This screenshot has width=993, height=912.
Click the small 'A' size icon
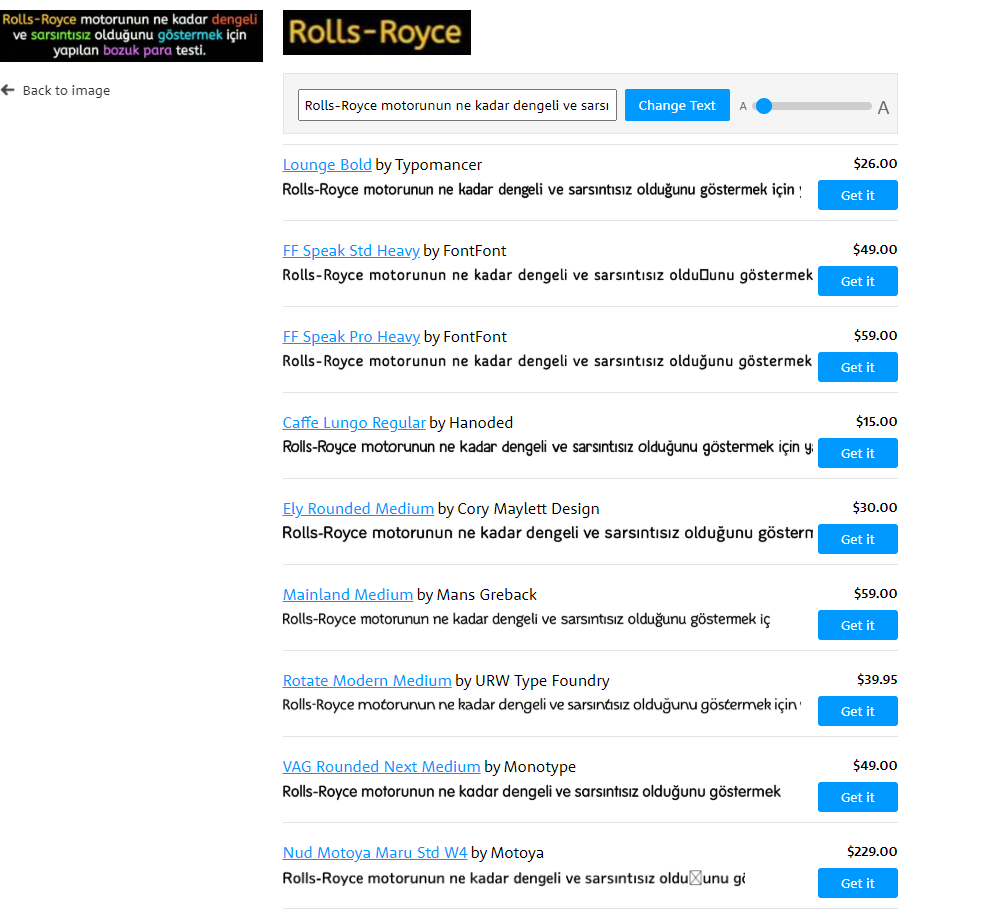point(743,106)
